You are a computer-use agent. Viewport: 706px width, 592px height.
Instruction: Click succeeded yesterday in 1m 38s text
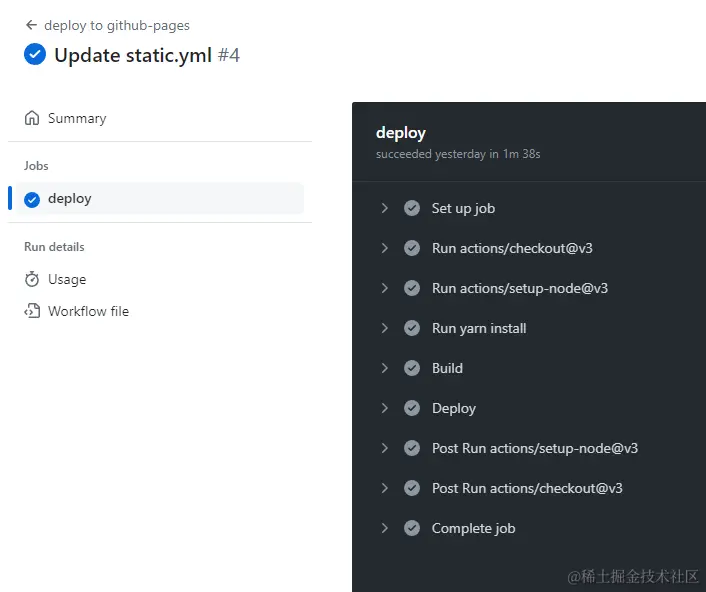tap(458, 154)
